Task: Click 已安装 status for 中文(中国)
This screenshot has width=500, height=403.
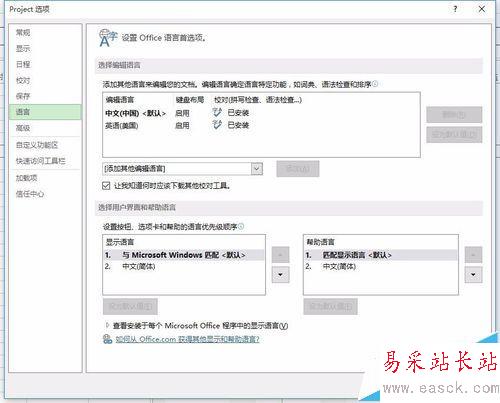Action: click(x=238, y=113)
